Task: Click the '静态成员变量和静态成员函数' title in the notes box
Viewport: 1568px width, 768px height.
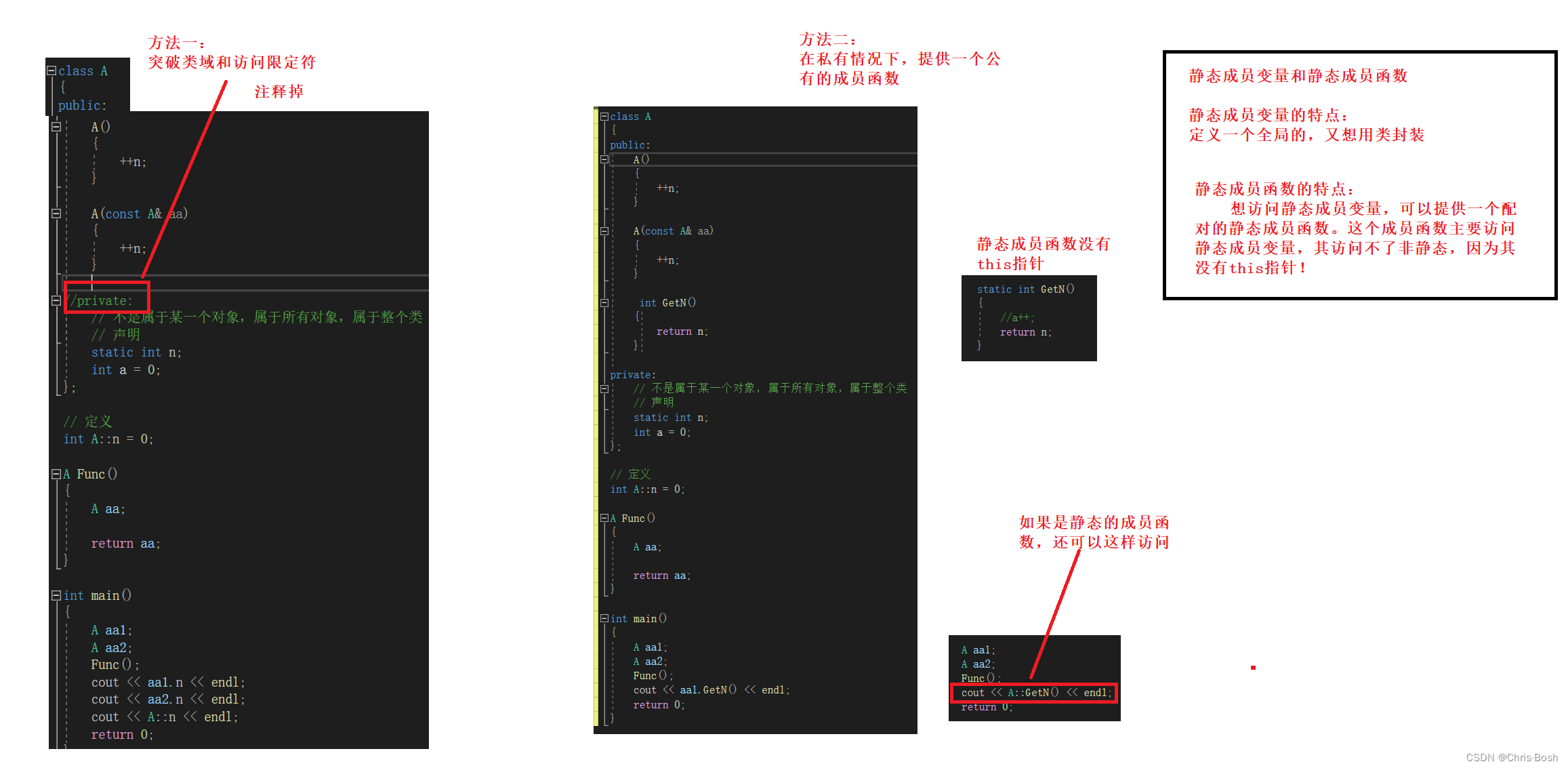Action: [x=1298, y=76]
